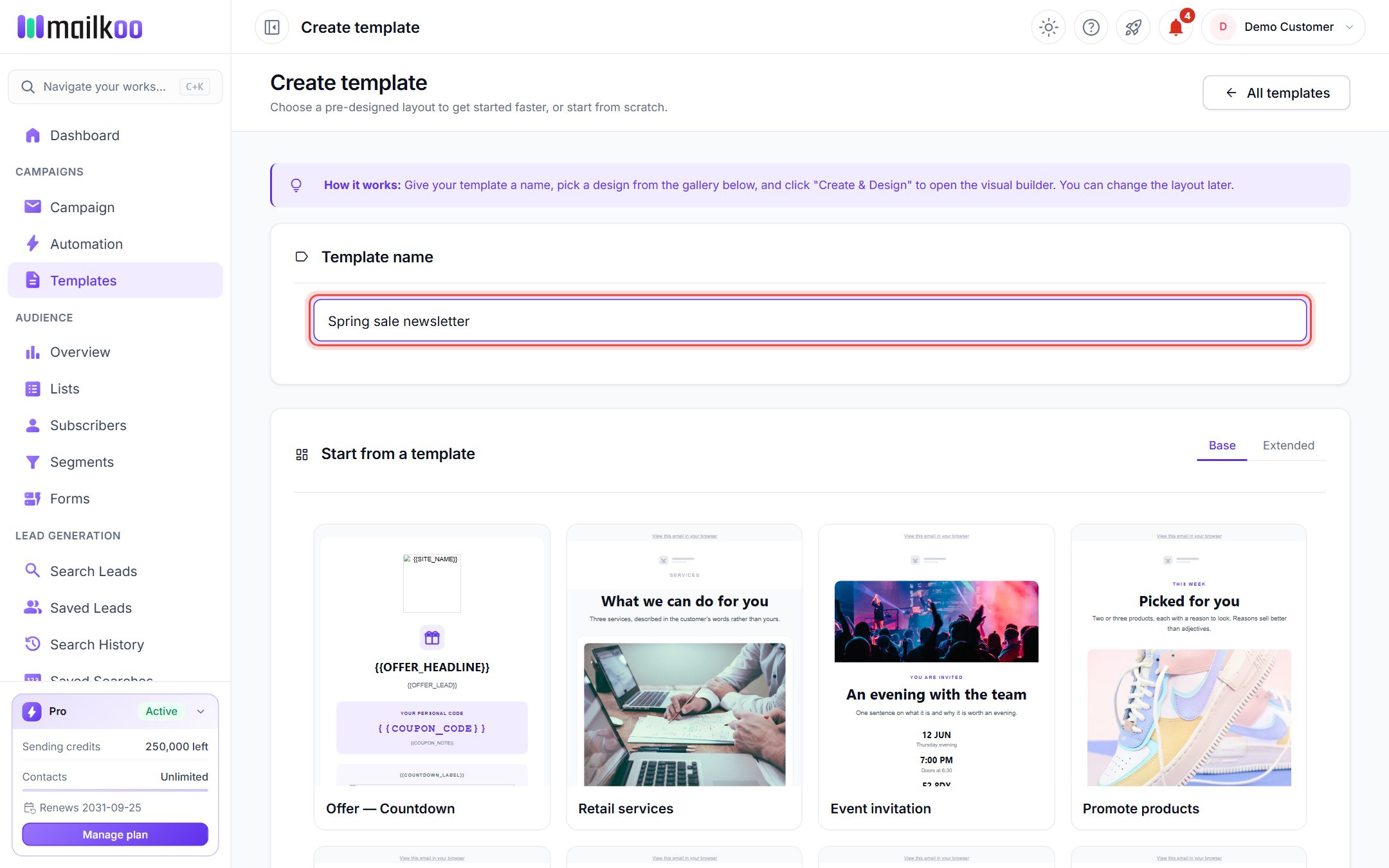The width and height of the screenshot is (1389, 868).
Task: Click the rocket icon in the header
Action: tap(1133, 27)
